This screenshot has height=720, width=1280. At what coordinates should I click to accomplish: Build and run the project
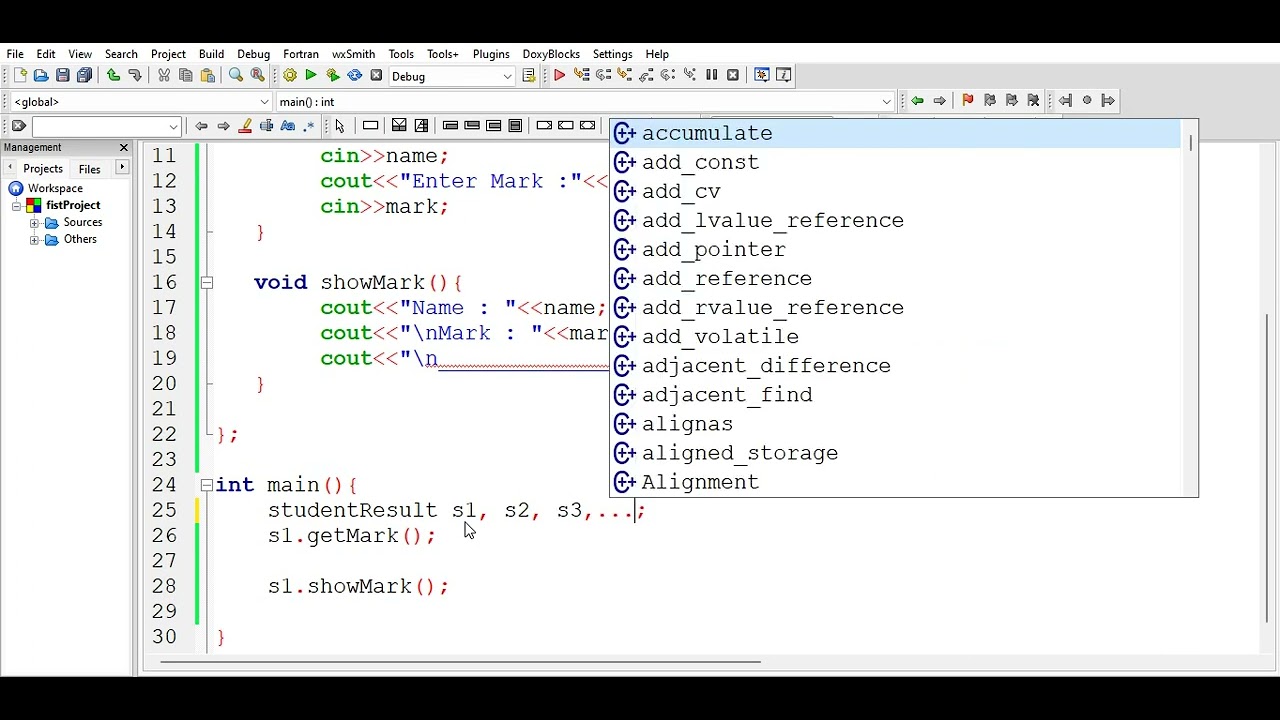333,76
